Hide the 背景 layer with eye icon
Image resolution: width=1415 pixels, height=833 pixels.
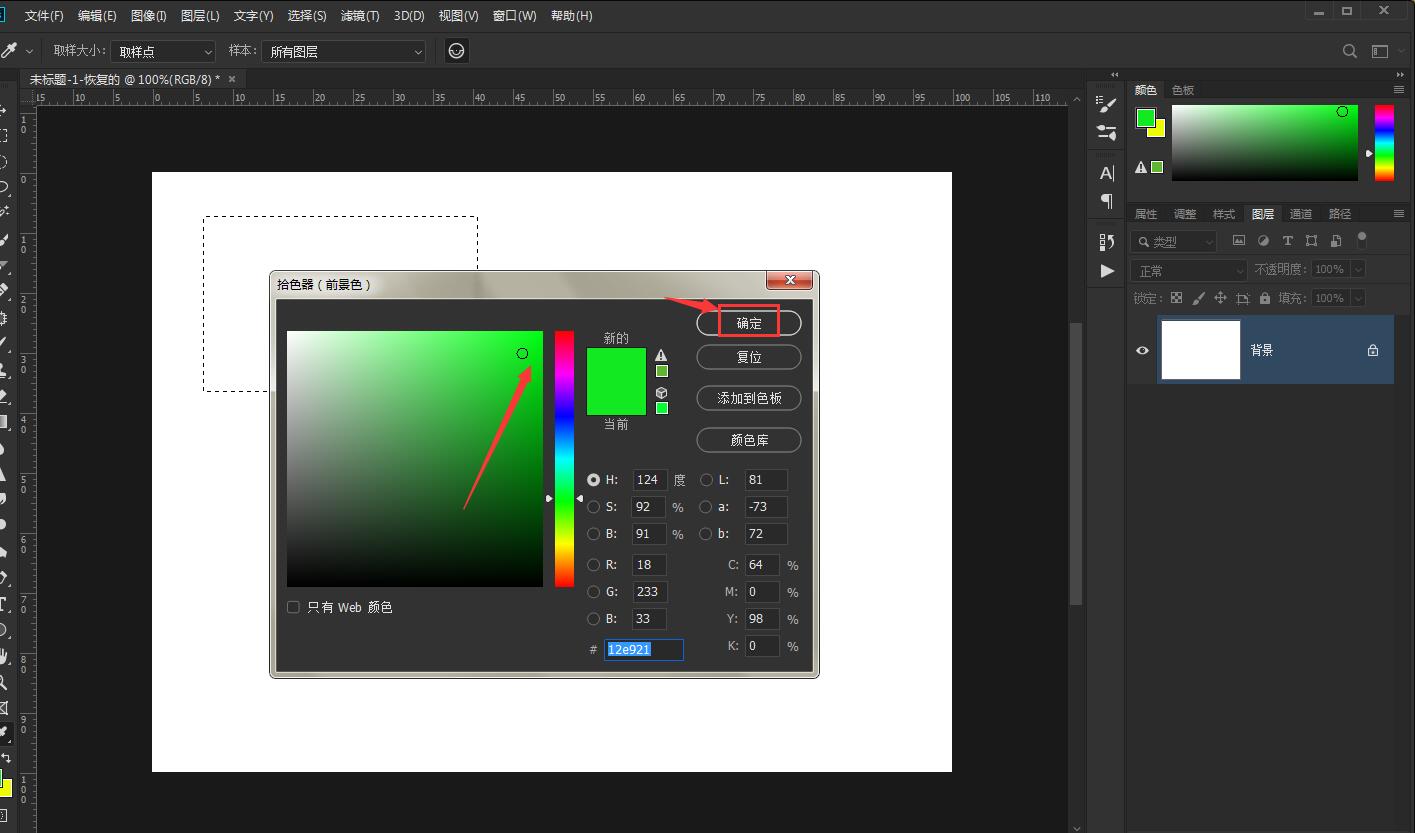tap(1142, 350)
